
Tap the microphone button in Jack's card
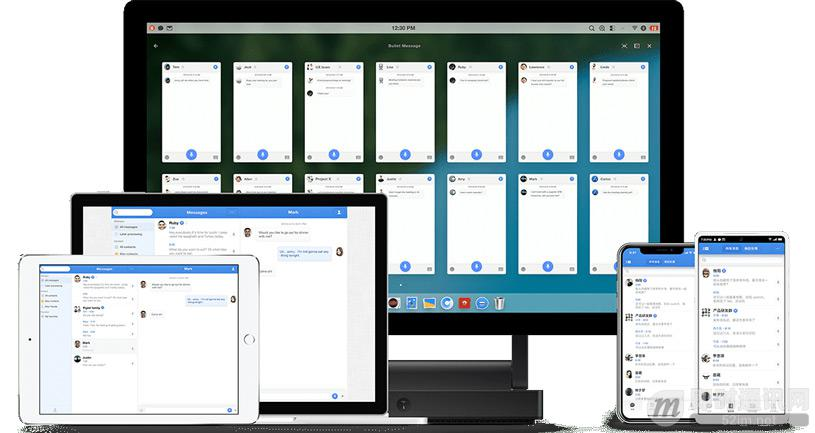(262, 154)
